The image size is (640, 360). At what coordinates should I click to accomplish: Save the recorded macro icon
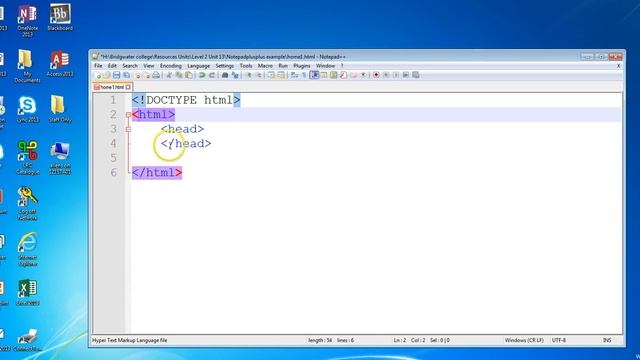416,75
